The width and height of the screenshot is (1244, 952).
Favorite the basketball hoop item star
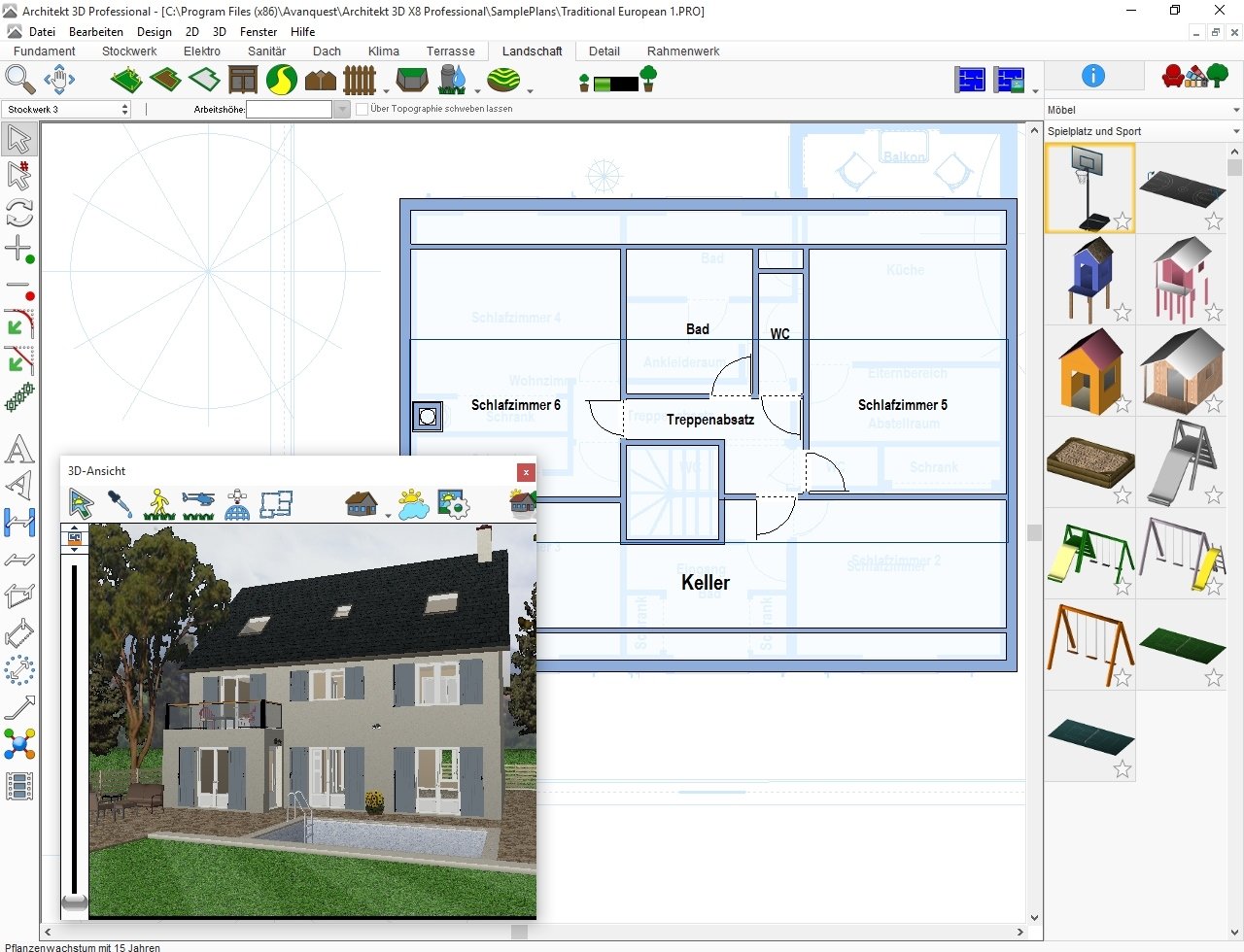[x=1123, y=221]
